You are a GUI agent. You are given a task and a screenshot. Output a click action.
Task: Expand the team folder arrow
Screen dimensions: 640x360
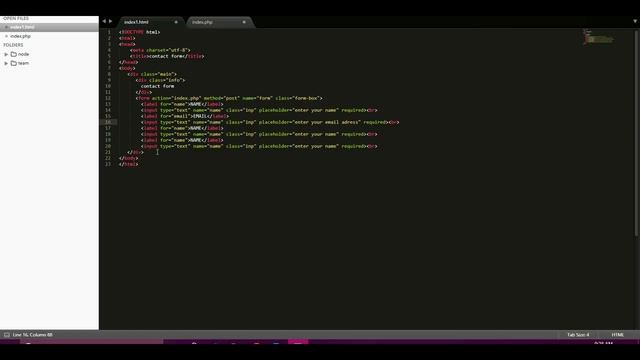coord(6,63)
